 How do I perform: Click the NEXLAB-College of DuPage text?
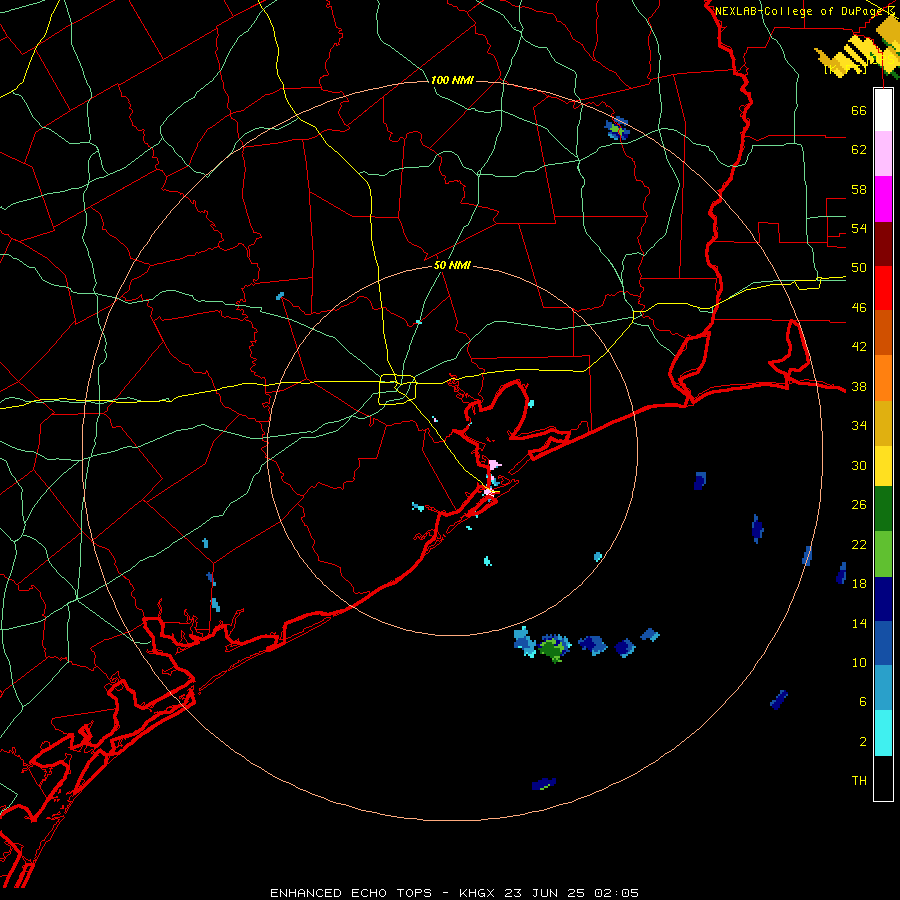point(800,11)
